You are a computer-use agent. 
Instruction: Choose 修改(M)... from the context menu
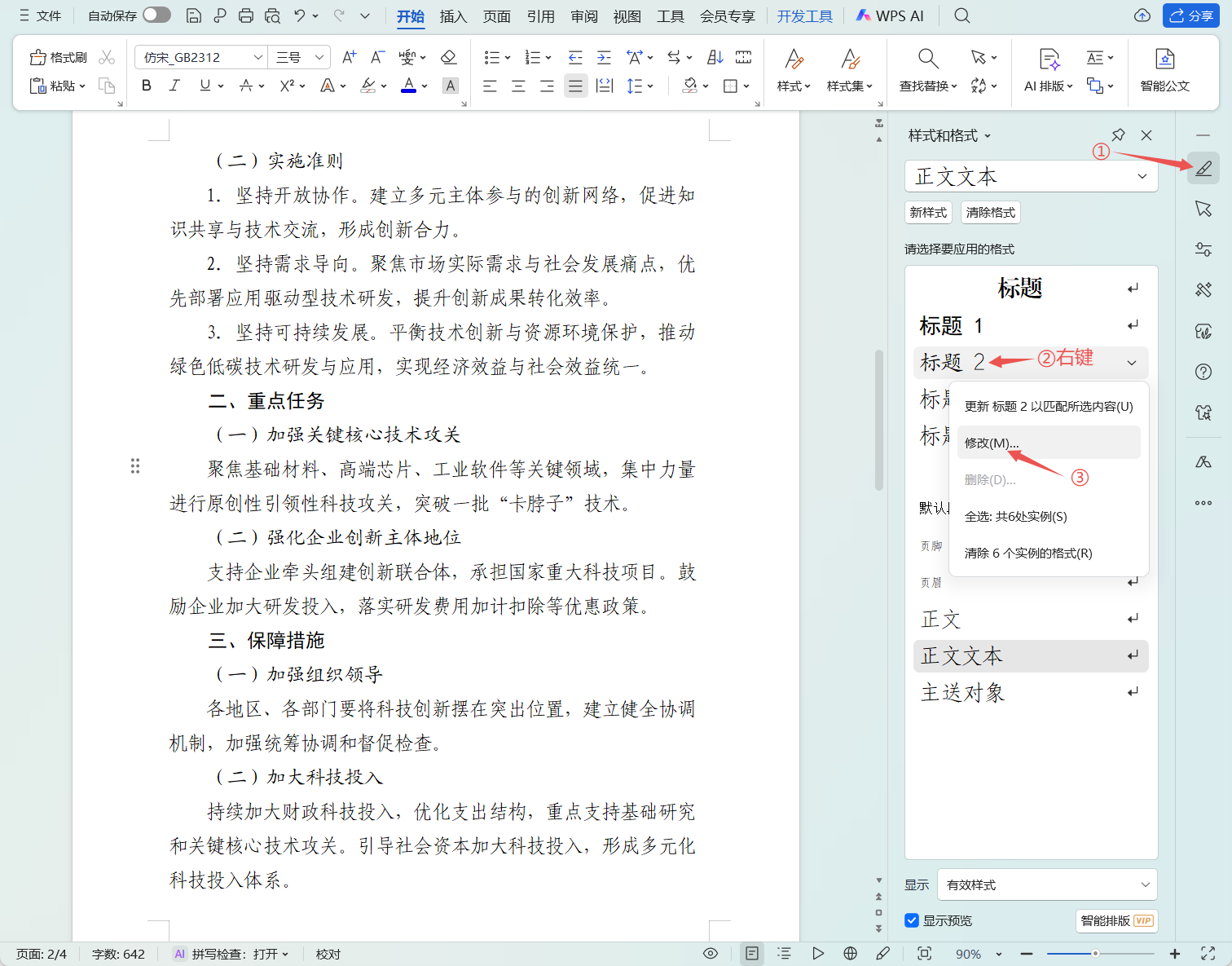(x=992, y=443)
